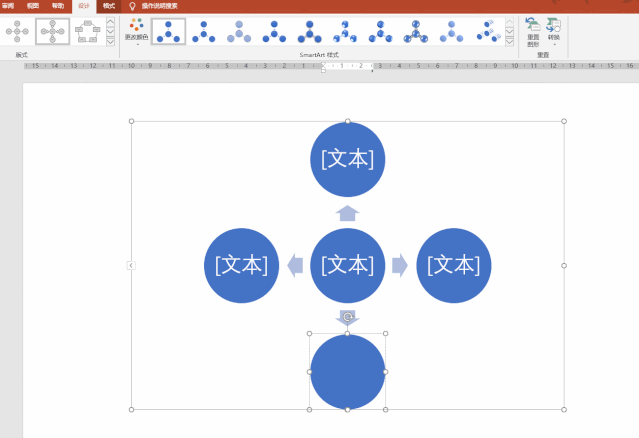Select the upward arrow shape
The height and width of the screenshot is (438, 639).
click(x=348, y=213)
